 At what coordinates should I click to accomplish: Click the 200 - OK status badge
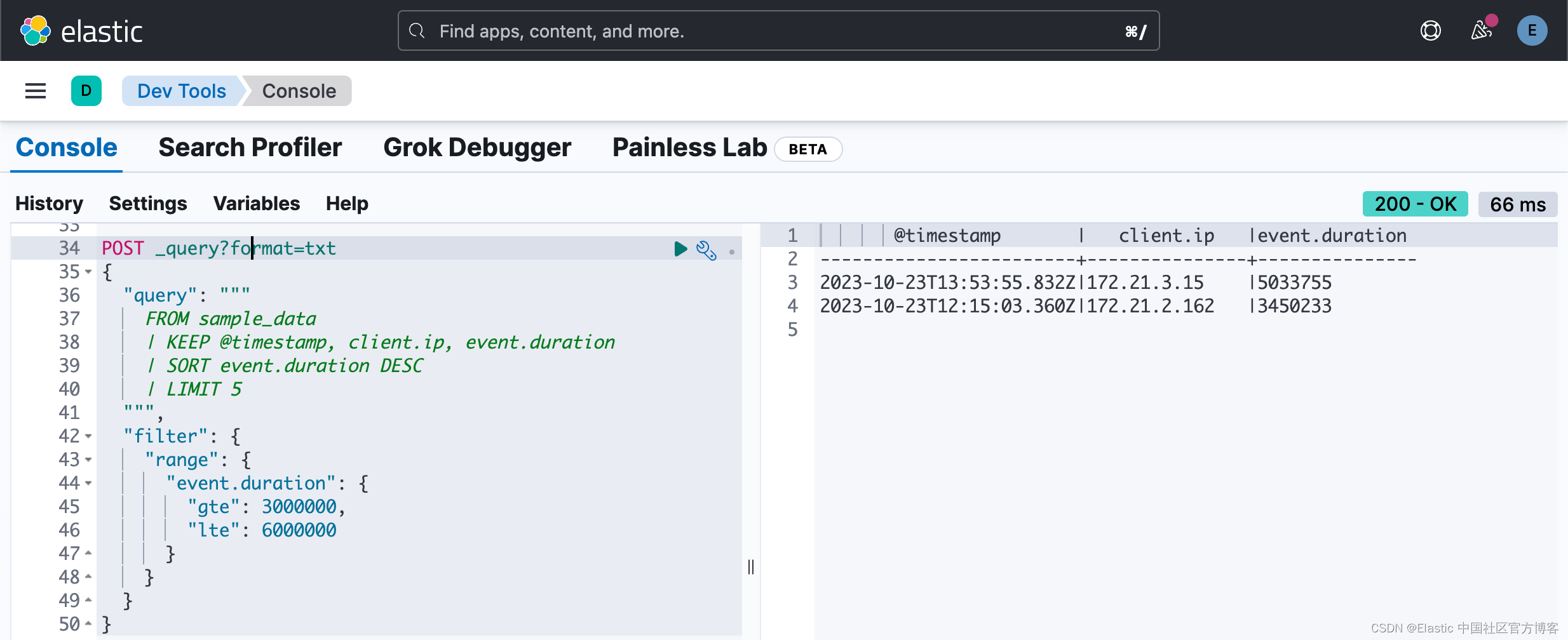click(1416, 204)
